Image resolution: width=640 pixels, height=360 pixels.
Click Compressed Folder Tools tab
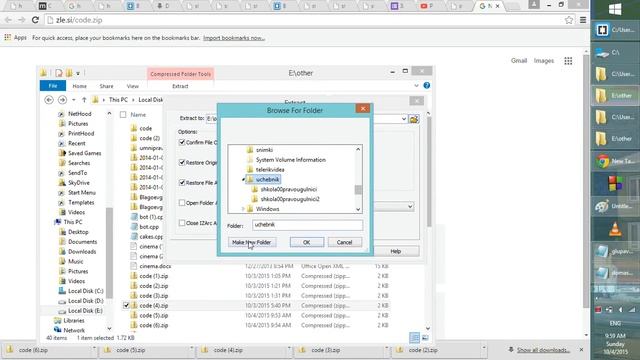[x=180, y=74]
